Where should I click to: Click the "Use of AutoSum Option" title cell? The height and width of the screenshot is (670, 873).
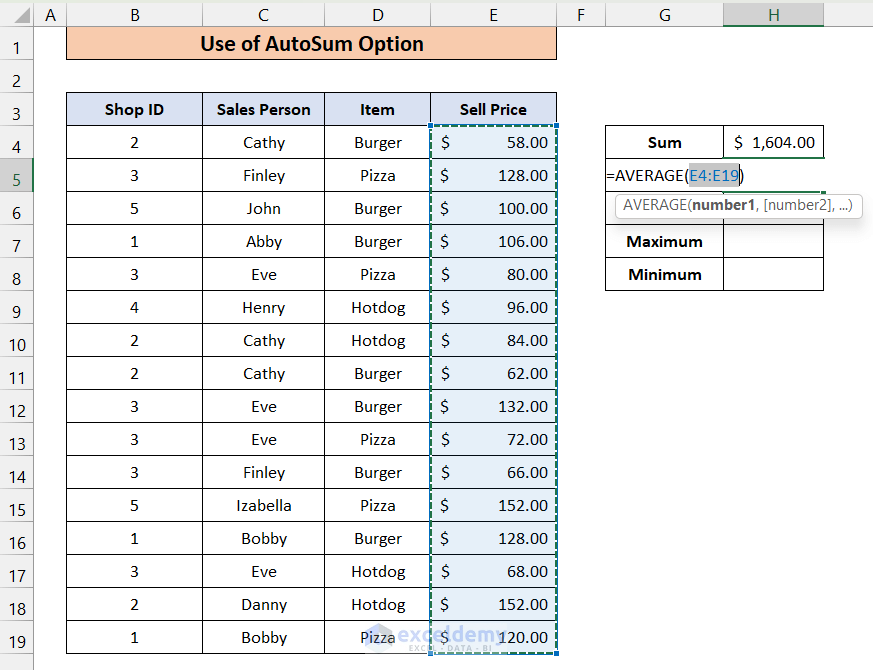311,44
